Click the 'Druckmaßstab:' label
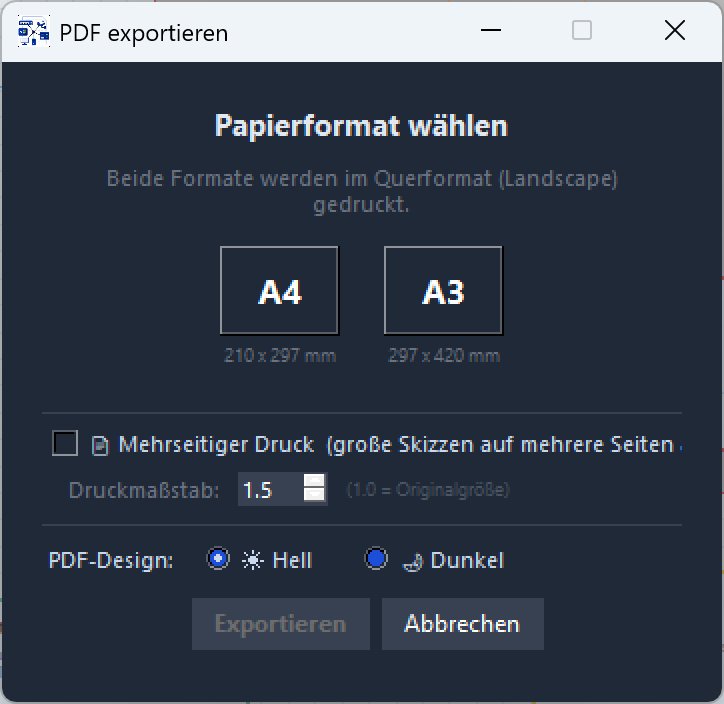Viewport: 724px width, 704px height. [x=144, y=490]
